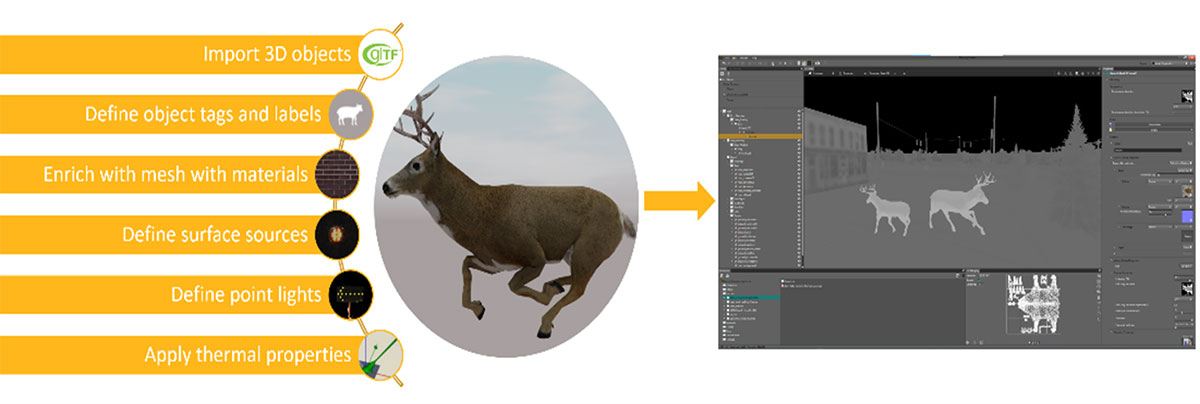1200x404 pixels.
Task: Select the orange highlighted scene tree item
Action: [x=760, y=136]
